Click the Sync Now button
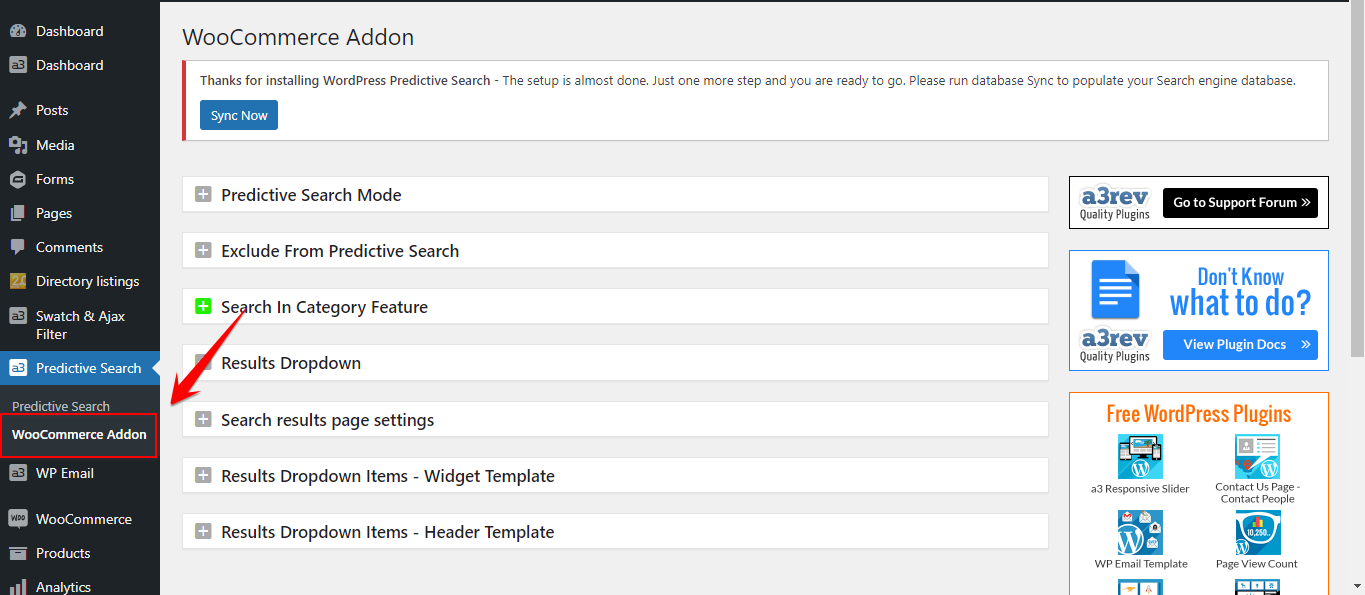Screen dimensions: 1365x595 (239, 115)
